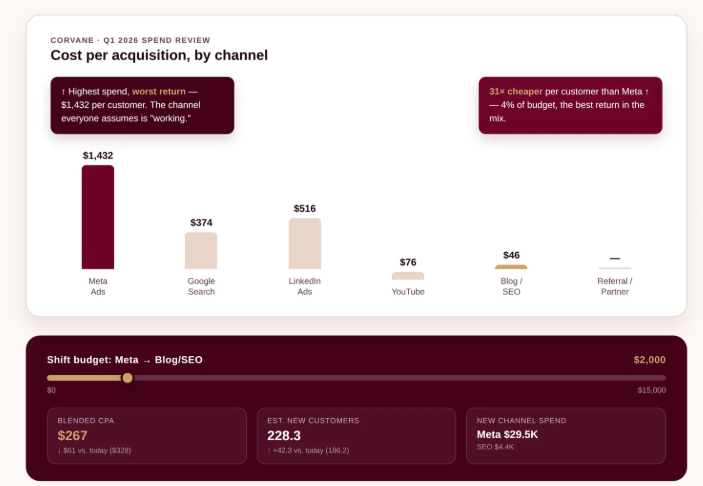The width and height of the screenshot is (703, 486).
Task: Click the $2,000 shift amount readout
Action: 649,360
